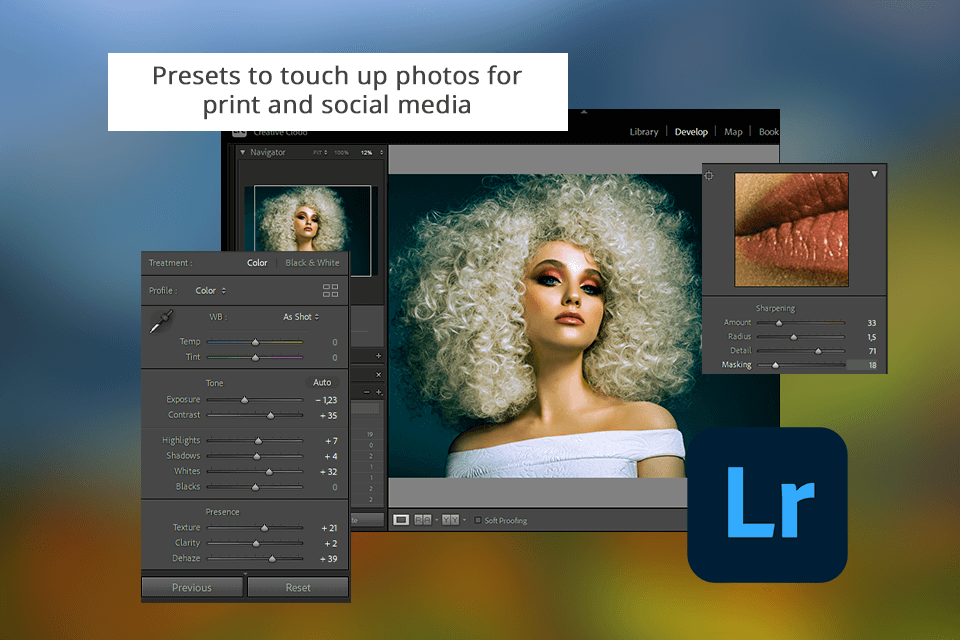Image resolution: width=960 pixels, height=640 pixels.
Task: Click the Reset button
Action: 298,587
